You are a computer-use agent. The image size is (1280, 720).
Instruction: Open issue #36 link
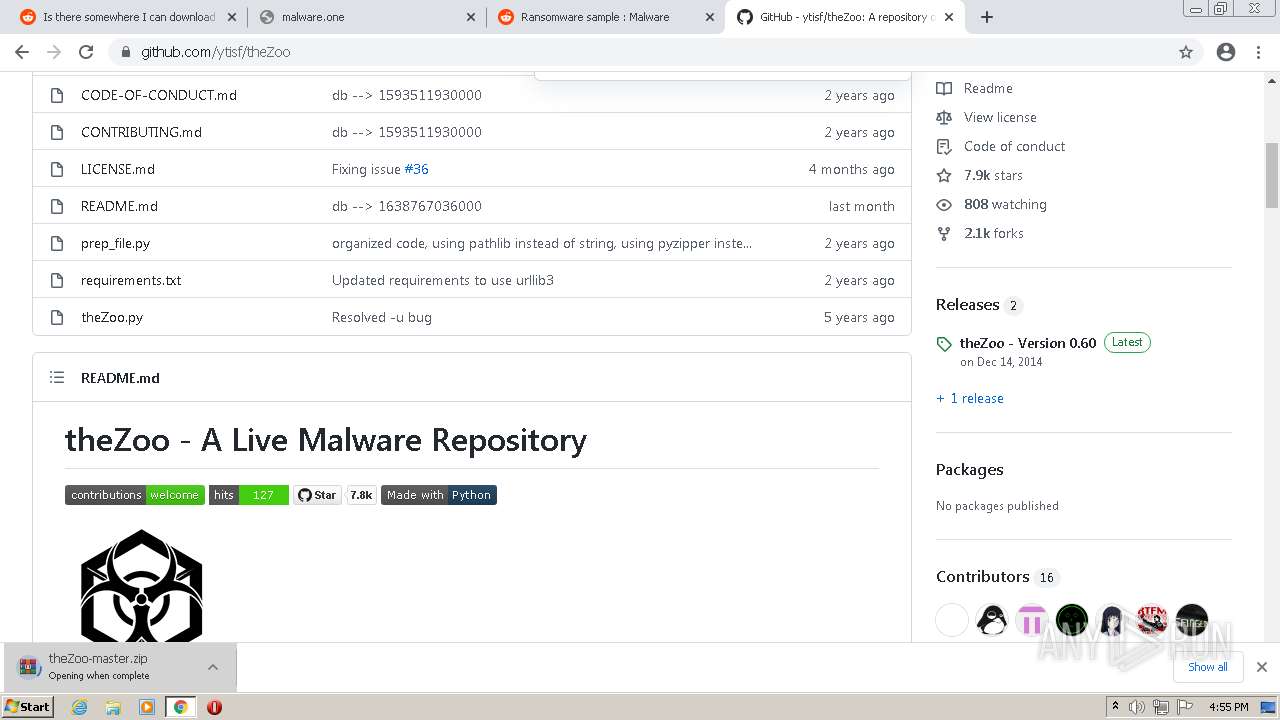pyautogui.click(x=416, y=169)
